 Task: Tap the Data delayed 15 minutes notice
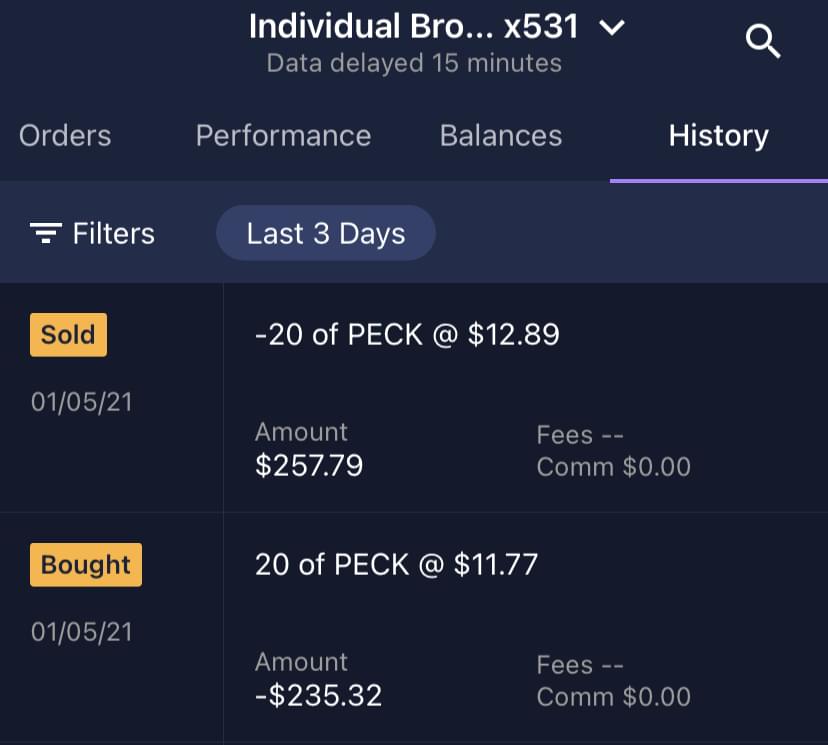(x=414, y=63)
